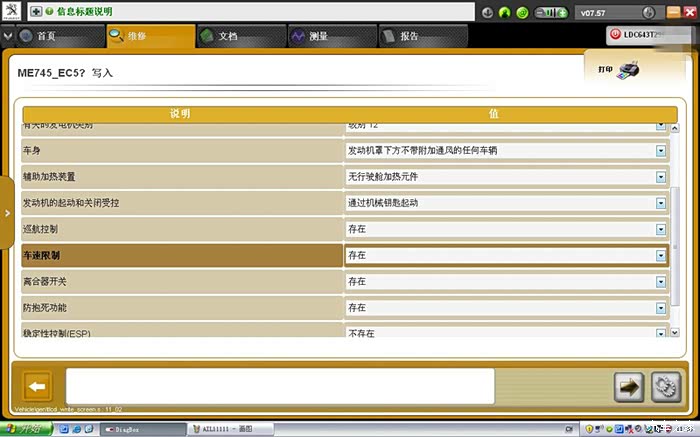Image resolution: width=700 pixels, height=437 pixels.
Task: Expand the 离合器开关 value dropdown
Action: tap(660, 282)
